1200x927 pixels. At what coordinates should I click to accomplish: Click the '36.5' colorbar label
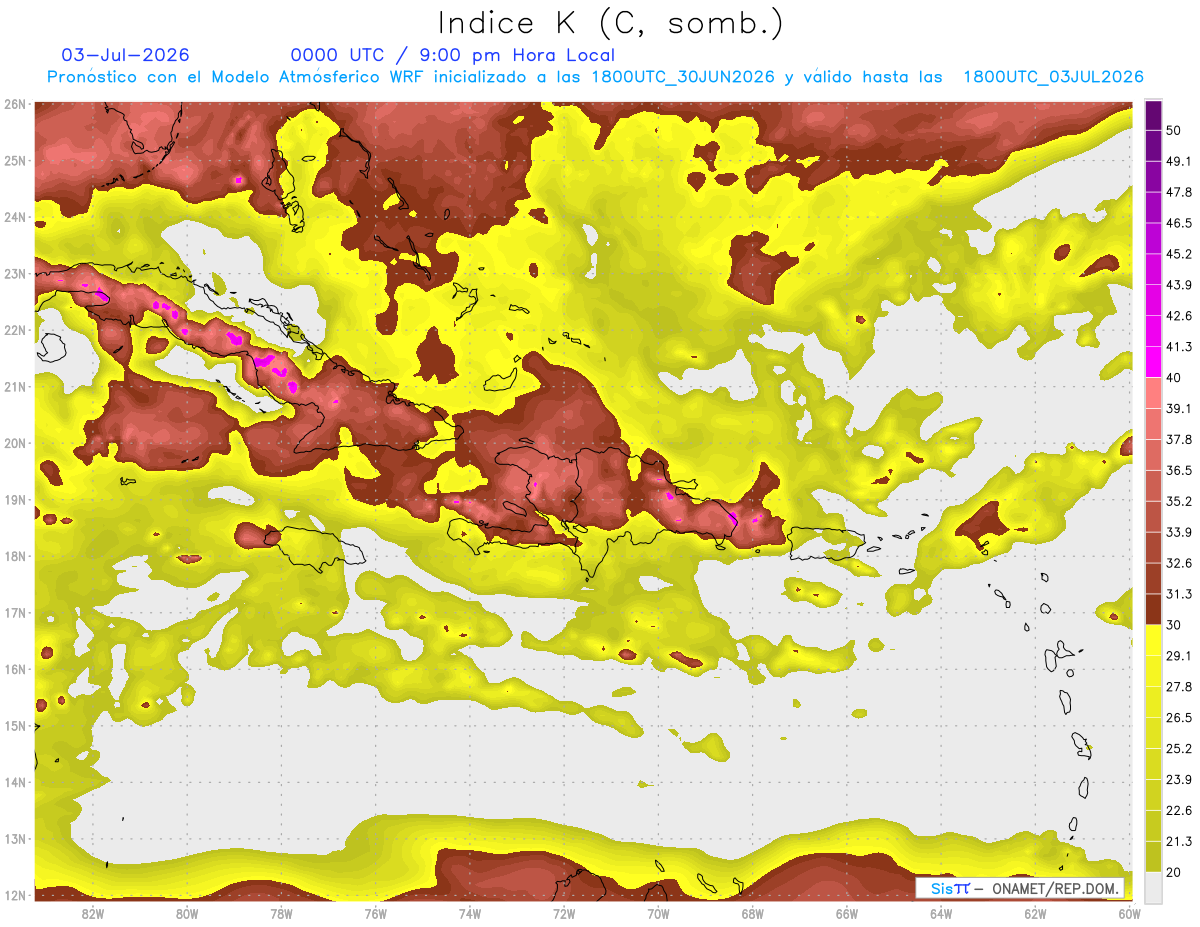(x=1178, y=470)
